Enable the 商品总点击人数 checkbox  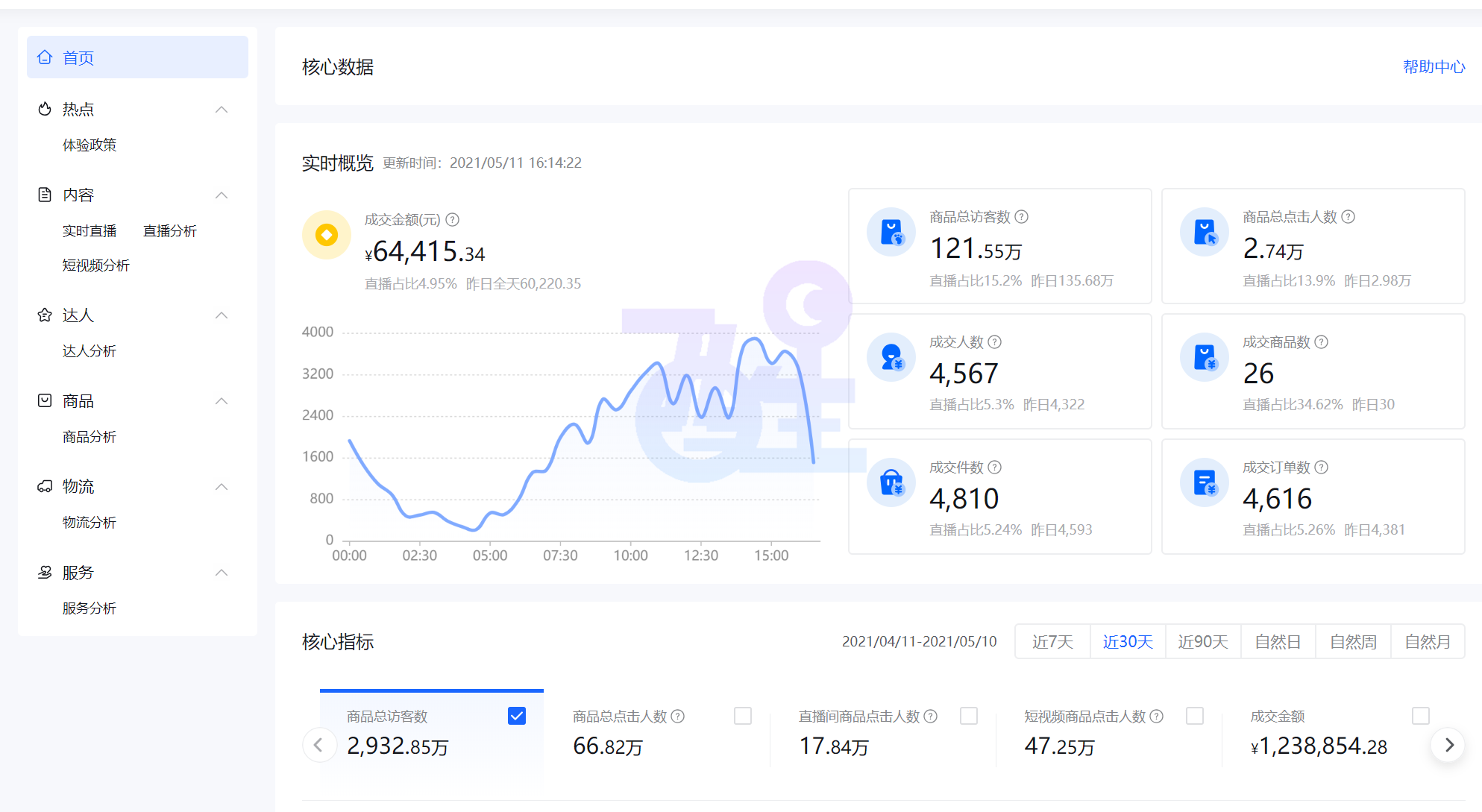tap(743, 716)
